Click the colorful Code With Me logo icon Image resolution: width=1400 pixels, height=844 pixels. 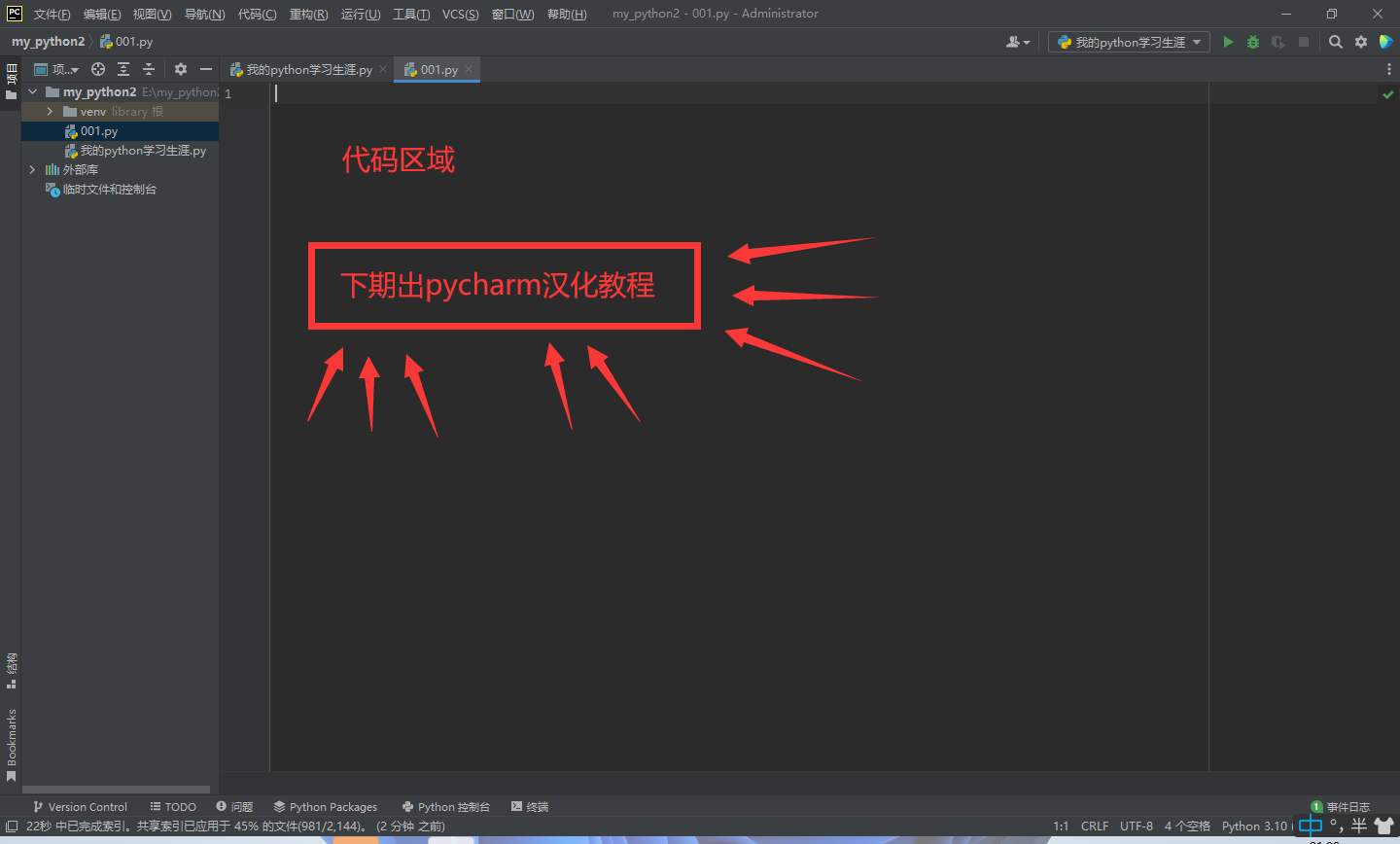tap(1386, 42)
